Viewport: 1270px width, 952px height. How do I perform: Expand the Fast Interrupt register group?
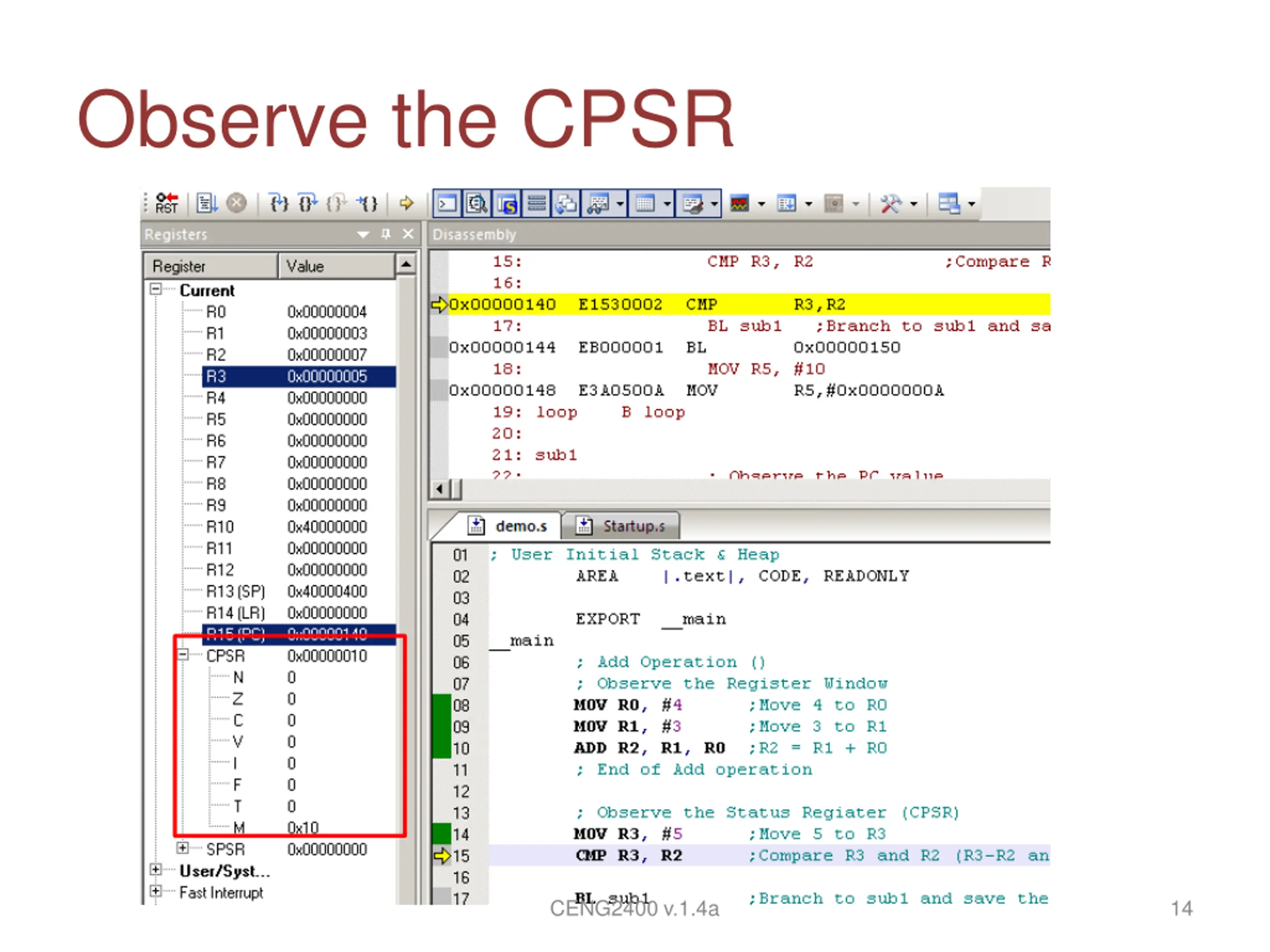(156, 891)
